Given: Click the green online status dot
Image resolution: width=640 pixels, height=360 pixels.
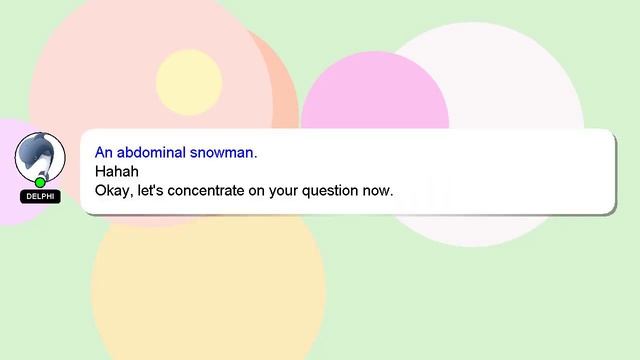Looking at the screenshot, I should [40, 182].
